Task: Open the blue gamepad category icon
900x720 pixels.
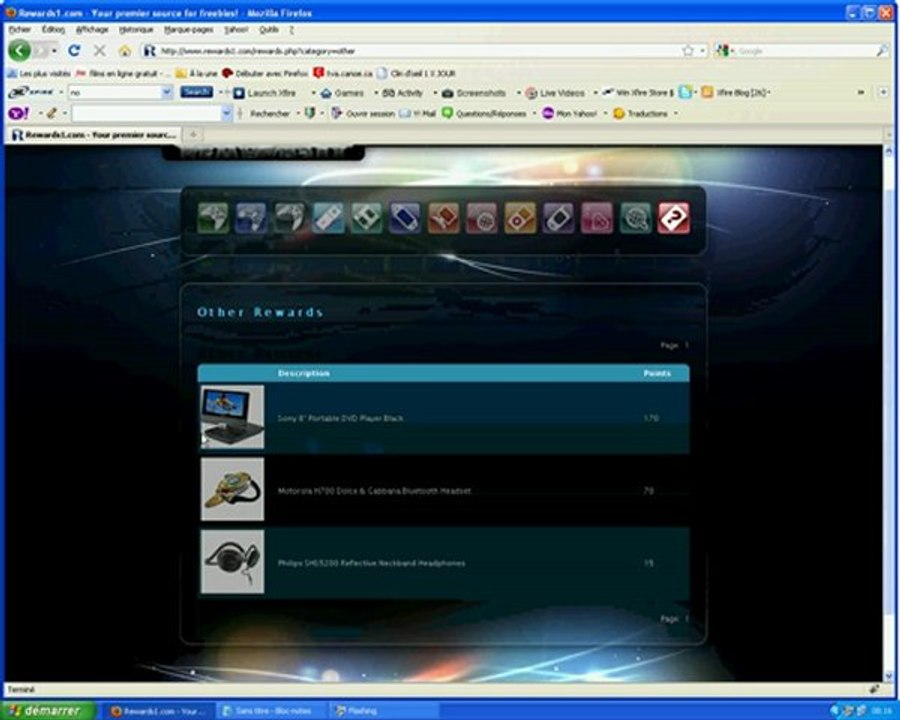Action: pos(251,218)
